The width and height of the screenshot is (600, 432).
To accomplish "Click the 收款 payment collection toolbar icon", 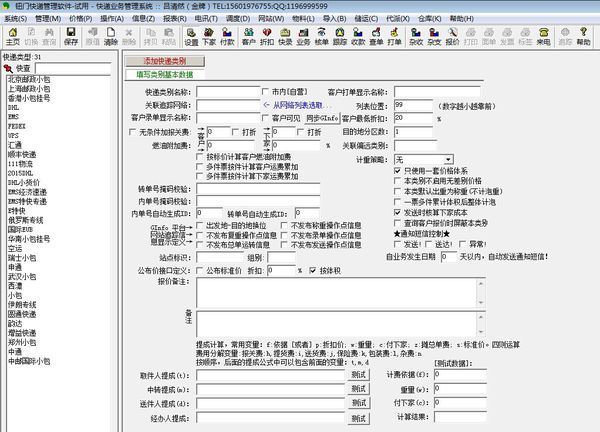I will [357, 37].
